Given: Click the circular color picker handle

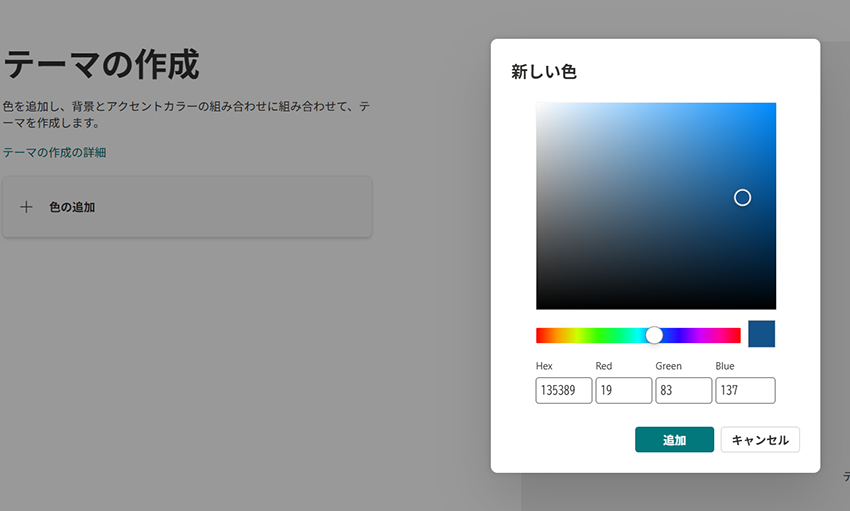Looking at the screenshot, I should point(742,197).
